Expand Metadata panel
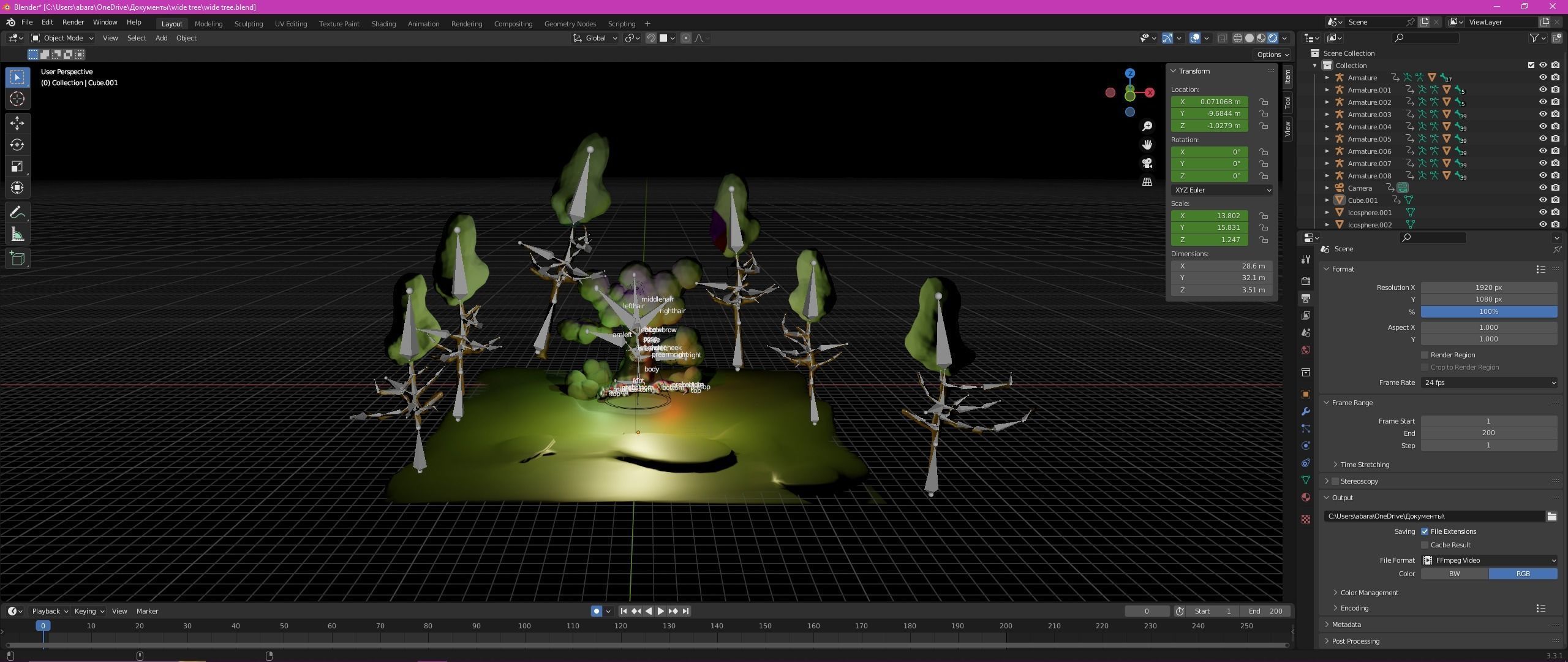 1346,625
